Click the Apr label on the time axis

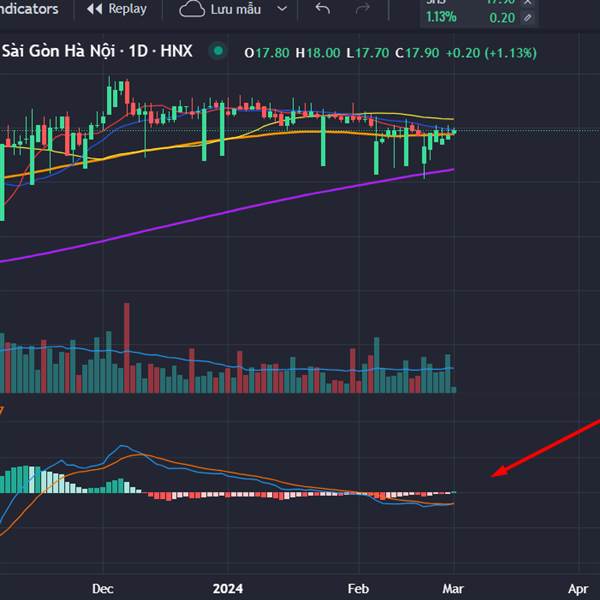[x=578, y=589]
